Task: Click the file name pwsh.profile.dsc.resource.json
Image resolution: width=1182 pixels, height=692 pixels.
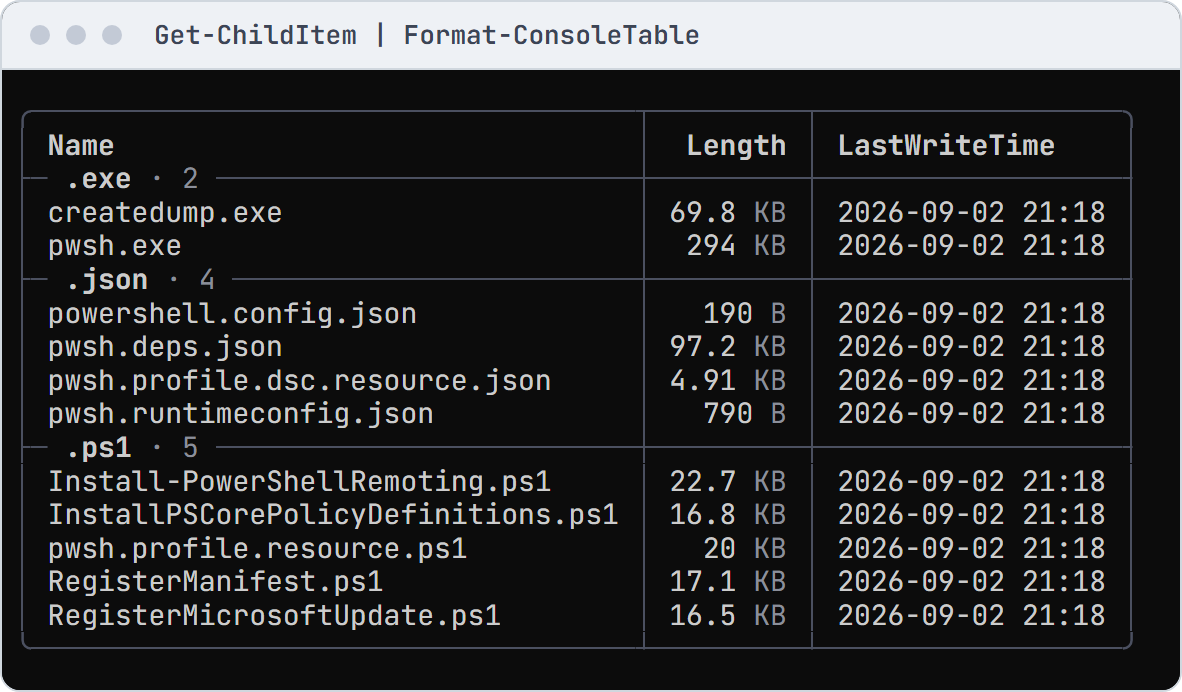Action: 299,380
